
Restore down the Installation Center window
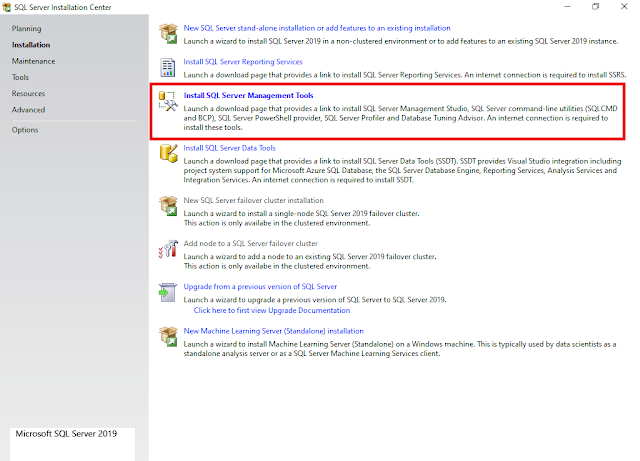pyautogui.click(x=596, y=7)
